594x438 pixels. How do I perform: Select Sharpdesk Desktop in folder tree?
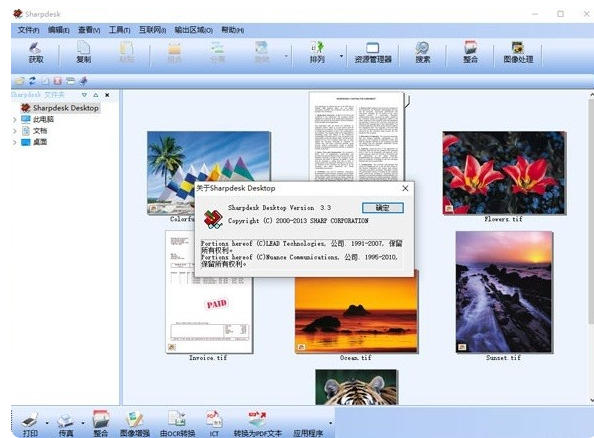(x=60, y=108)
